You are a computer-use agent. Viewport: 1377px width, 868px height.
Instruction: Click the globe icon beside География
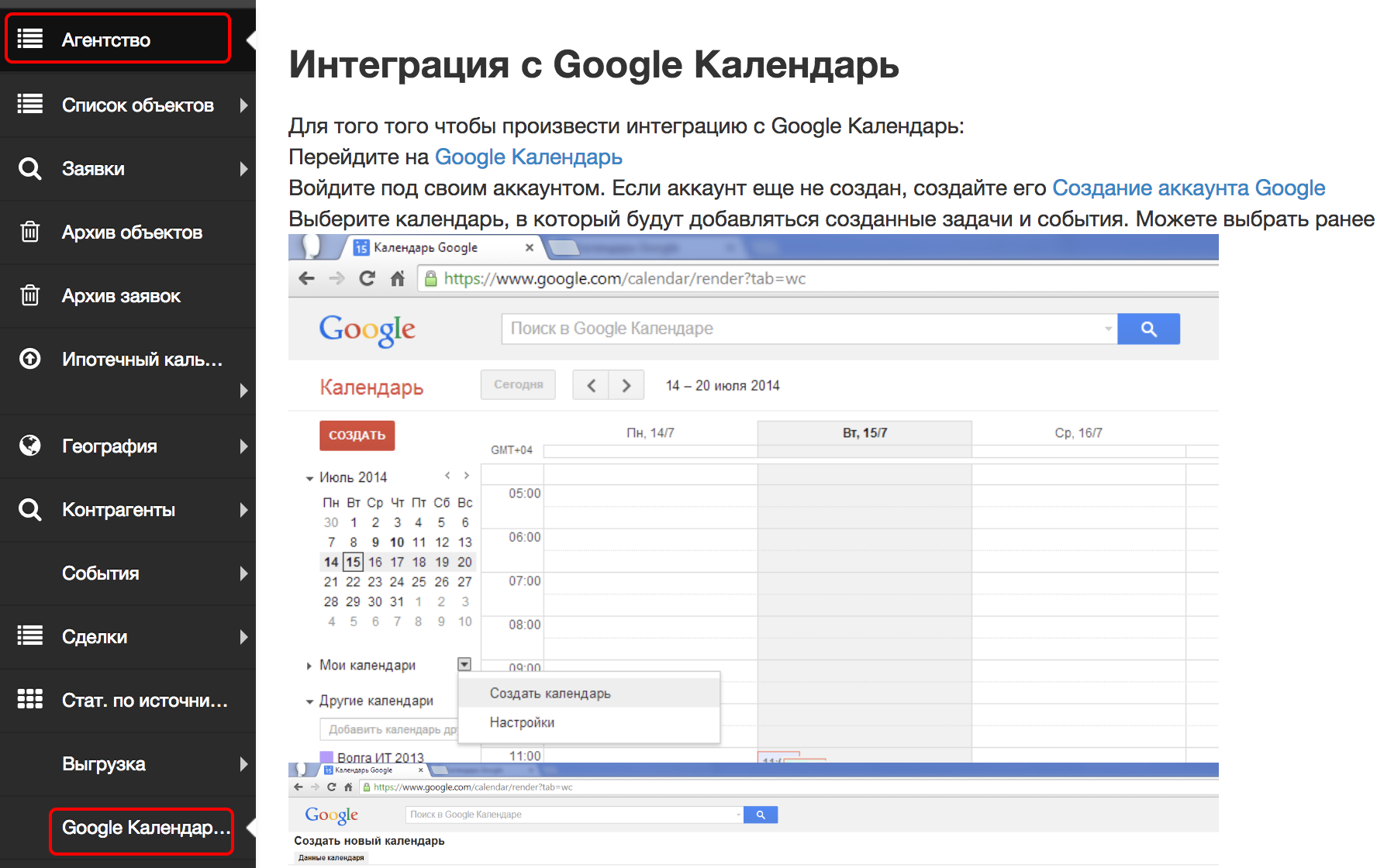click(x=30, y=446)
